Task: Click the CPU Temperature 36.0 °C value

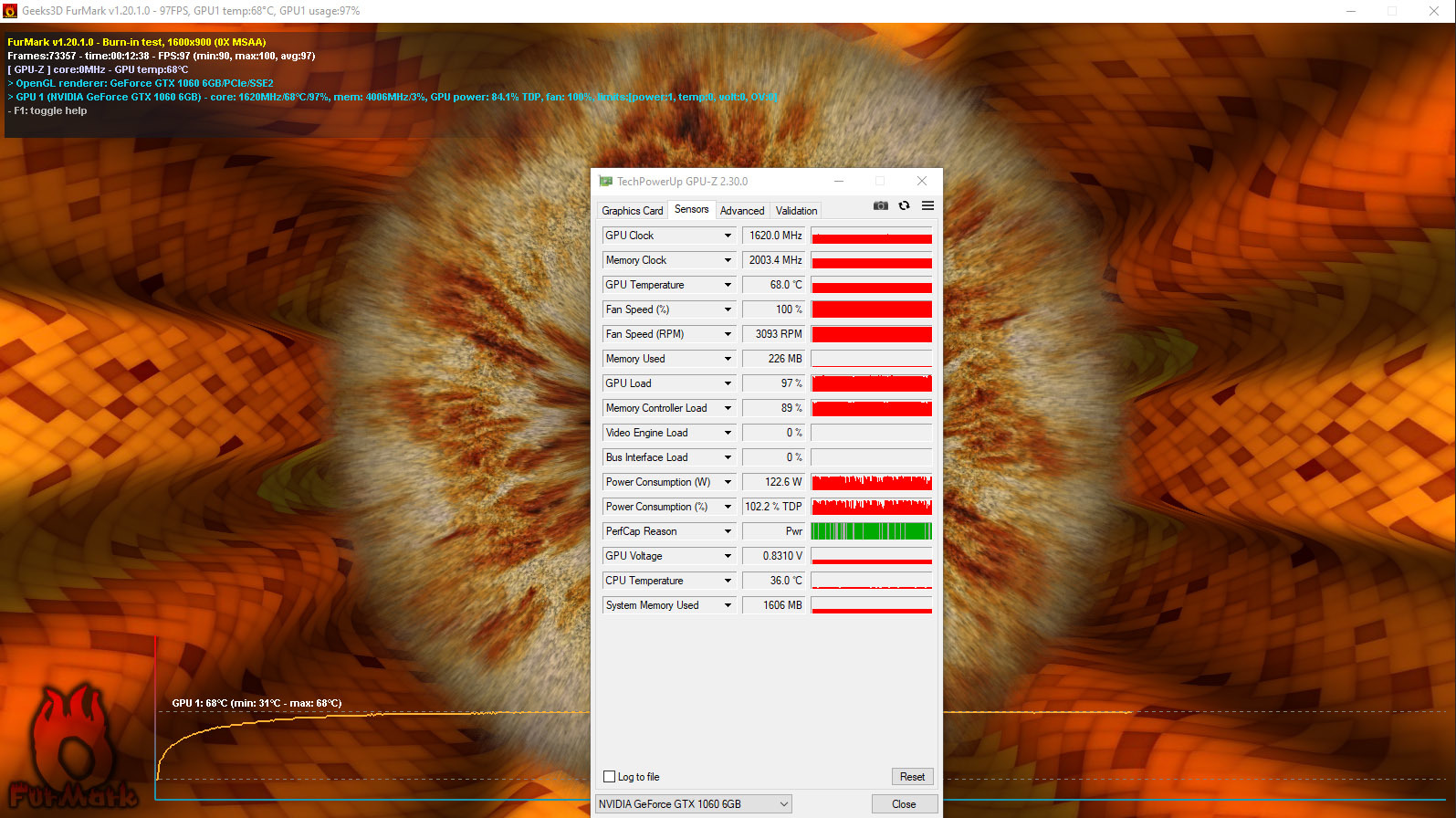Action: (774, 581)
